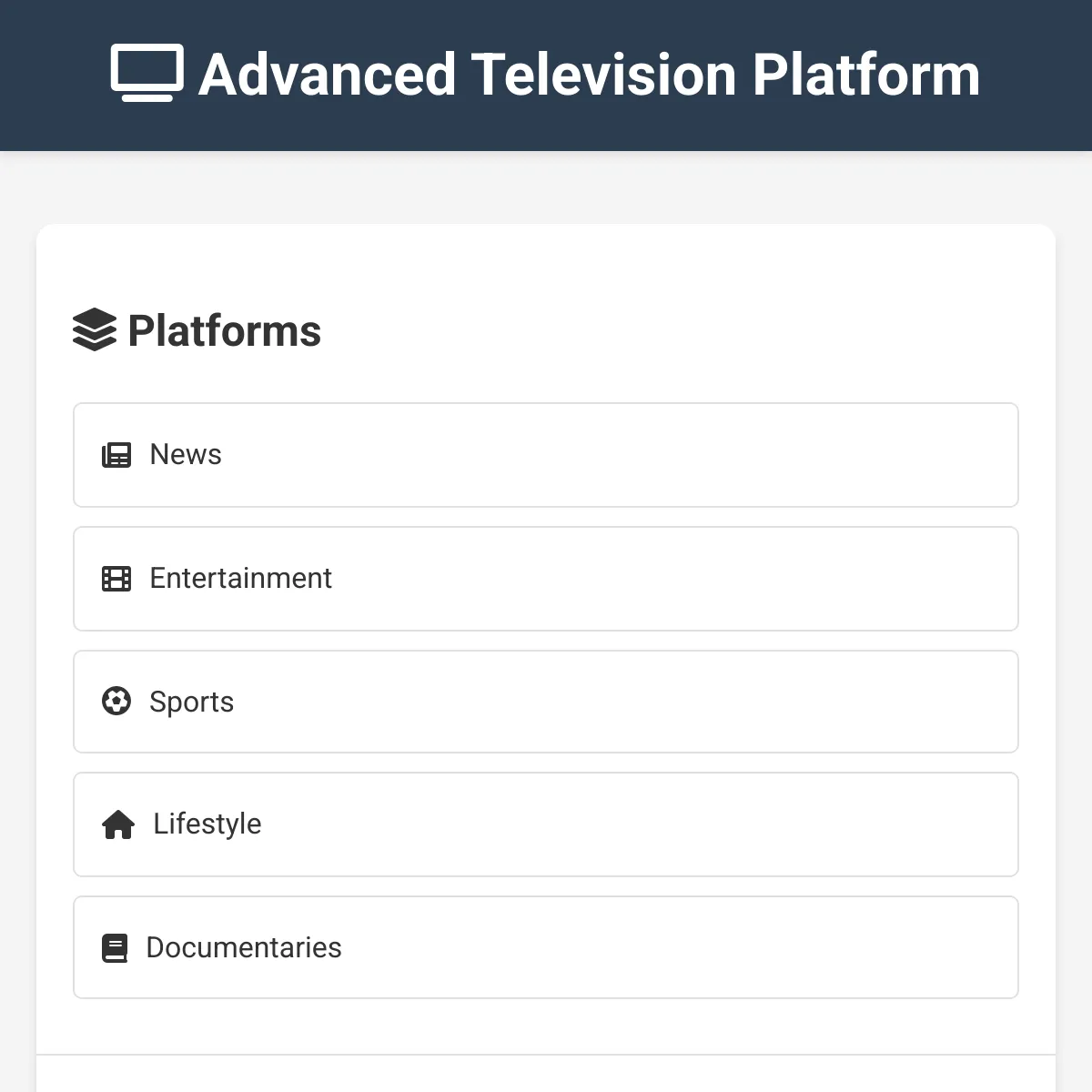The width and height of the screenshot is (1092, 1092).
Task: Click the film strip Entertainment icon
Action: [x=116, y=579]
